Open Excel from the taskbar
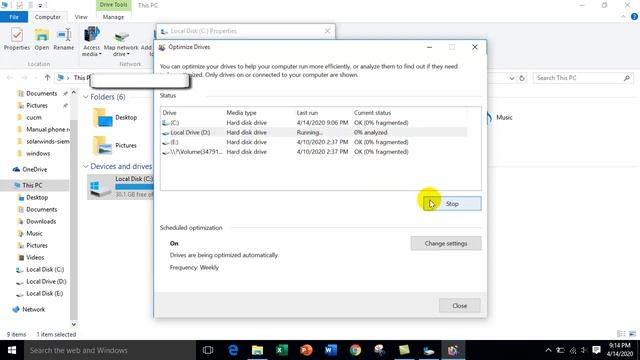The width and height of the screenshot is (640, 360). (282, 350)
